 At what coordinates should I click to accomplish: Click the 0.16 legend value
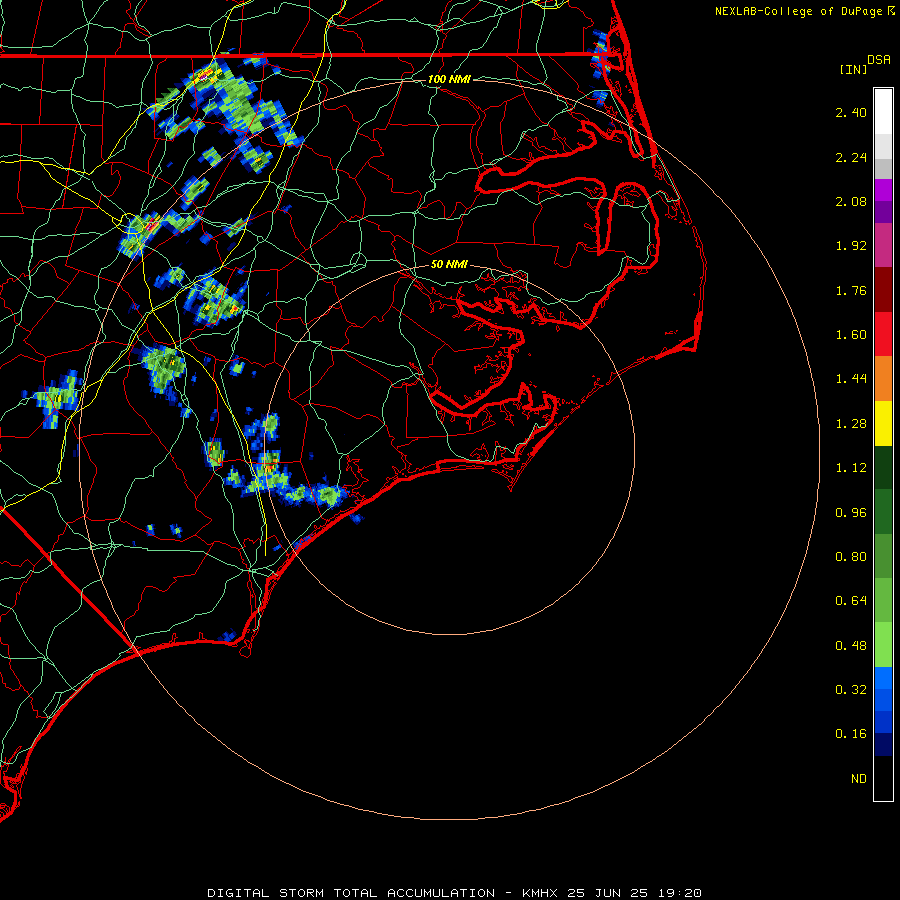(x=851, y=734)
